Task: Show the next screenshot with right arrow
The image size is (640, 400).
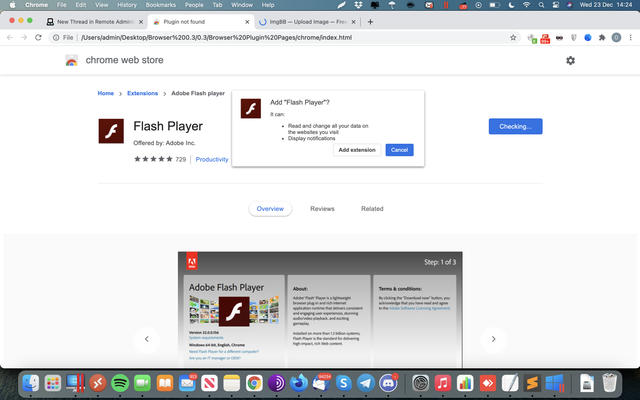Action: 493,339
